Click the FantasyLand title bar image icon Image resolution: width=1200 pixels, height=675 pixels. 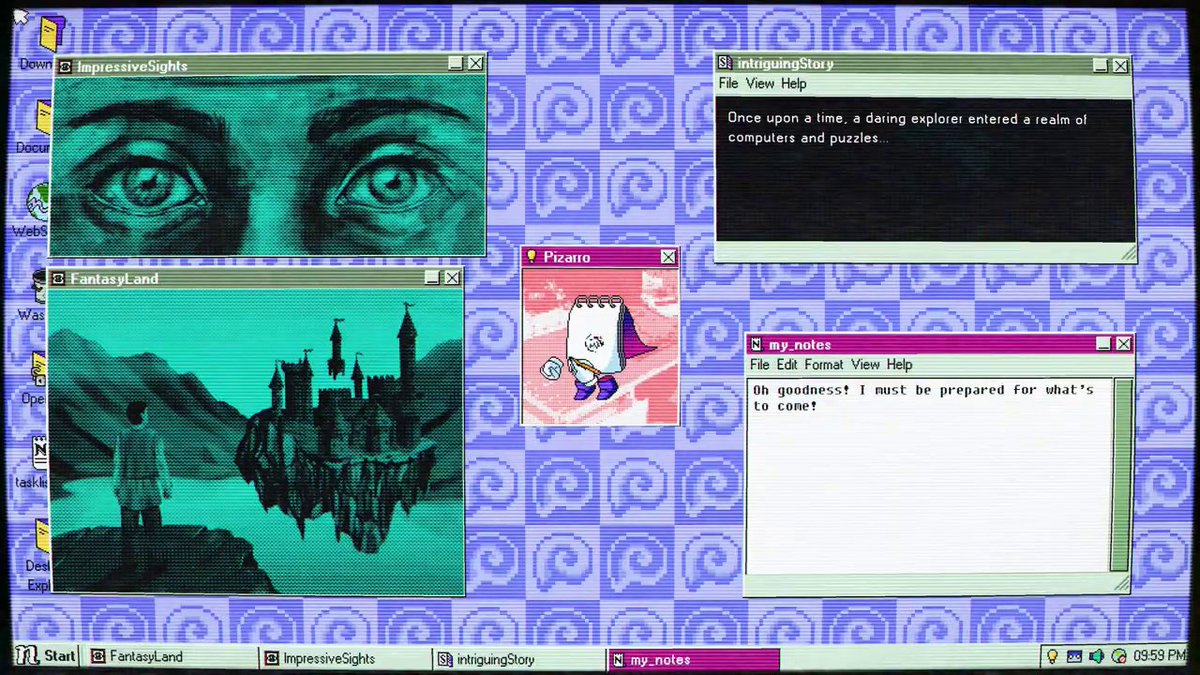[x=58, y=278]
